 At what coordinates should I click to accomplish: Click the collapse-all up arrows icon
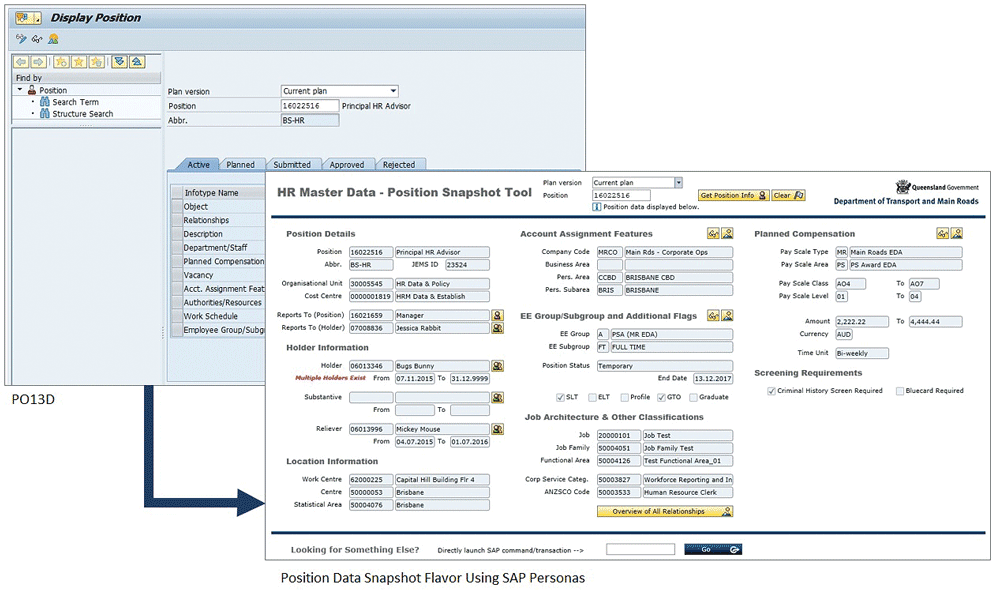[137, 62]
